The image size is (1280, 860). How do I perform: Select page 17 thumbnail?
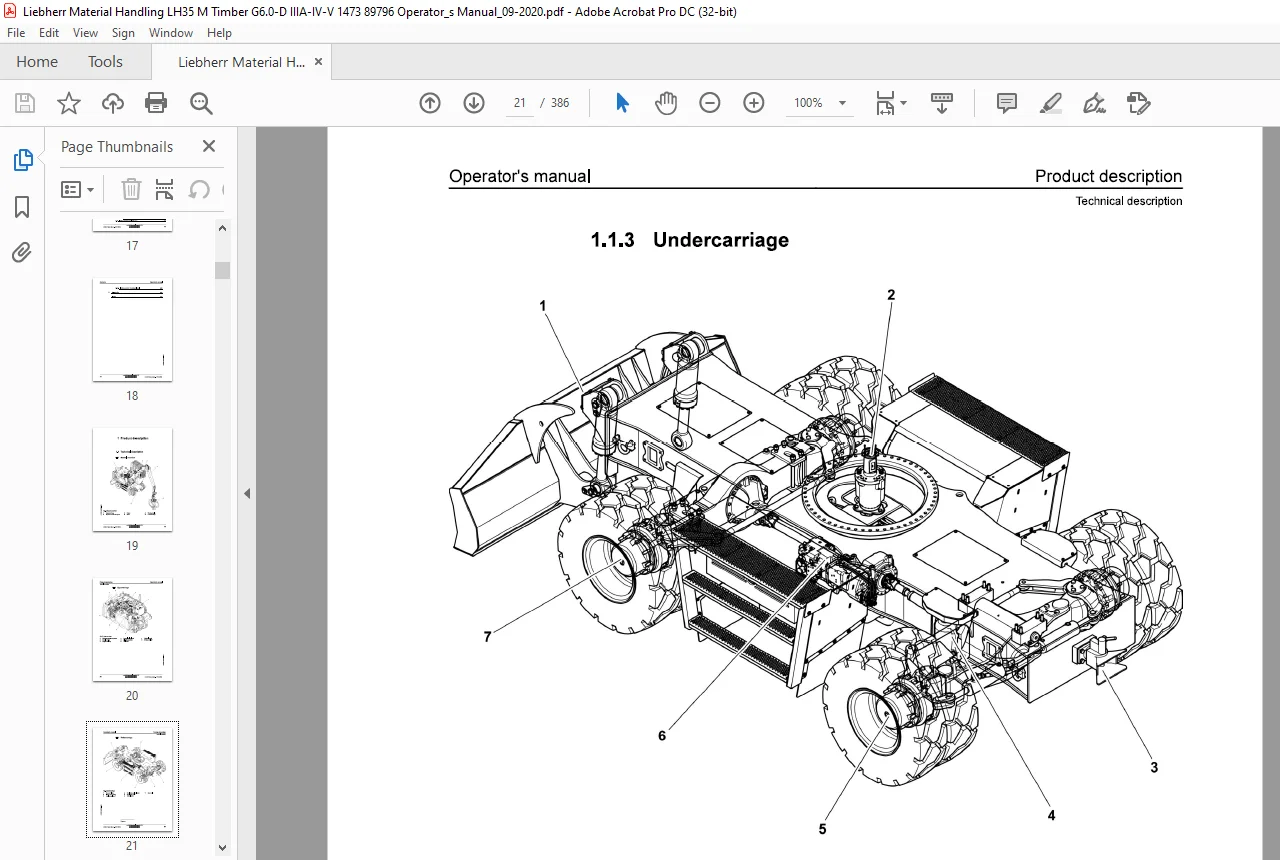pyautogui.click(x=132, y=225)
